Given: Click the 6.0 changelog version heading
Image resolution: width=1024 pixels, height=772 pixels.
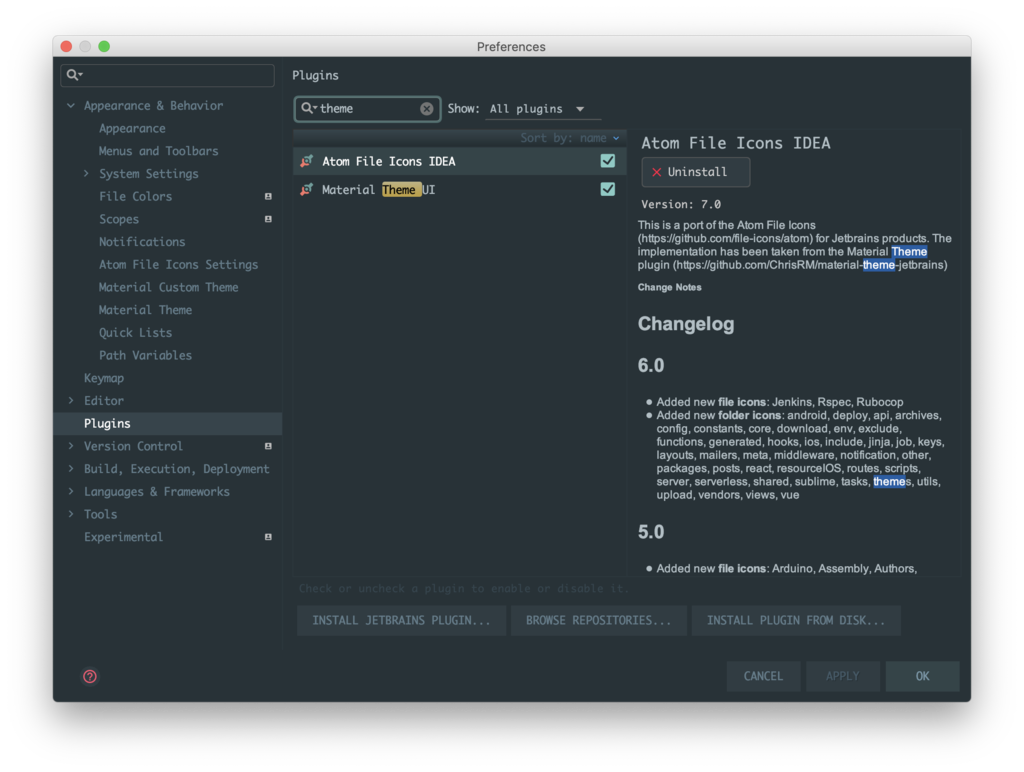Looking at the screenshot, I should [650, 366].
